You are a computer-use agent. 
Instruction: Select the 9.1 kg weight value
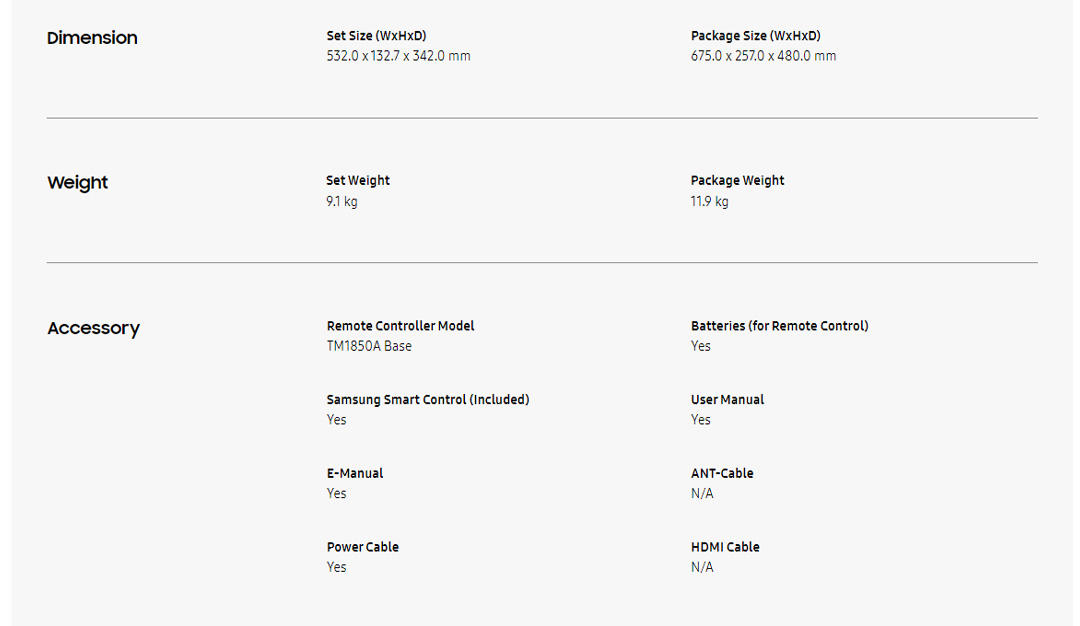click(342, 201)
